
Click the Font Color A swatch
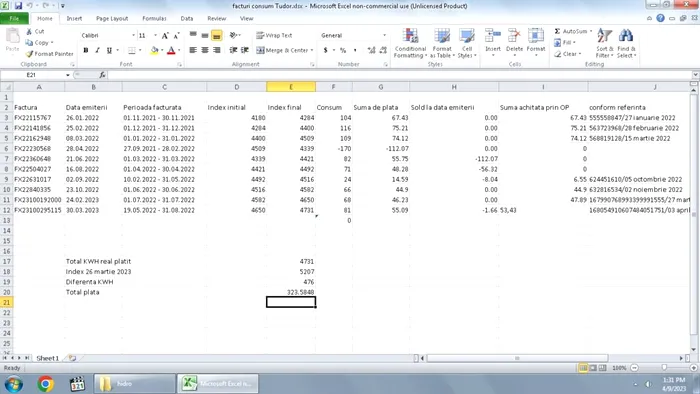pyautogui.click(x=171, y=50)
